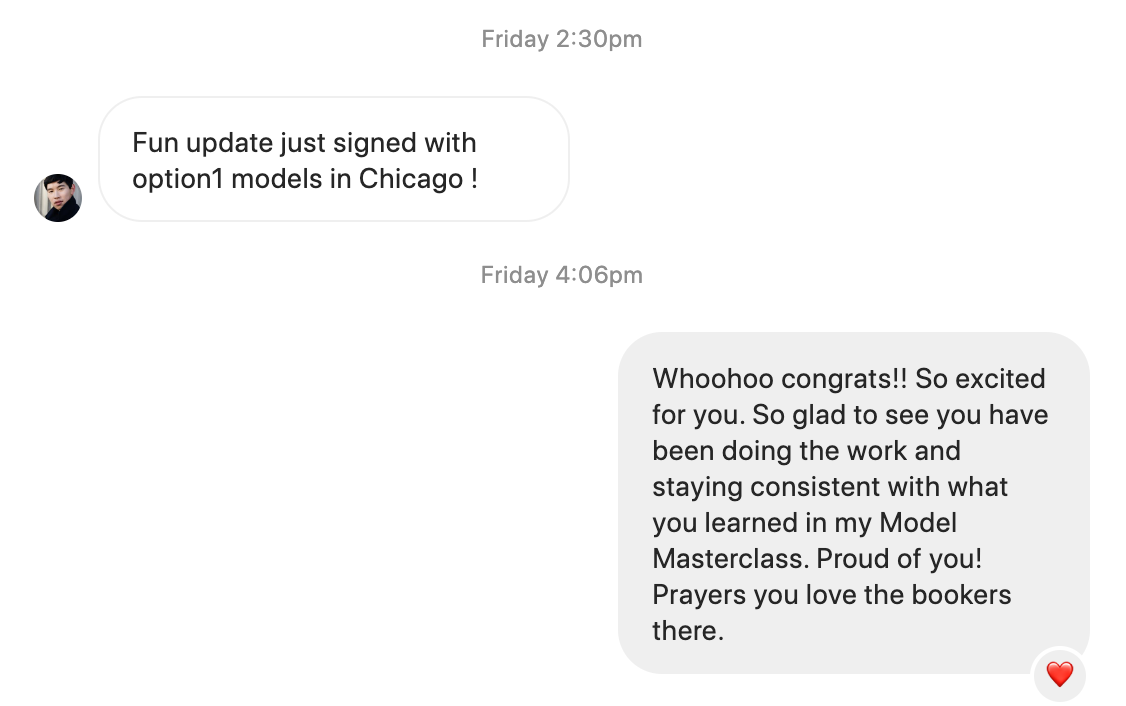Click the word 'bookers' in the reply
This screenshot has height=706, width=1126.
pos(962,594)
